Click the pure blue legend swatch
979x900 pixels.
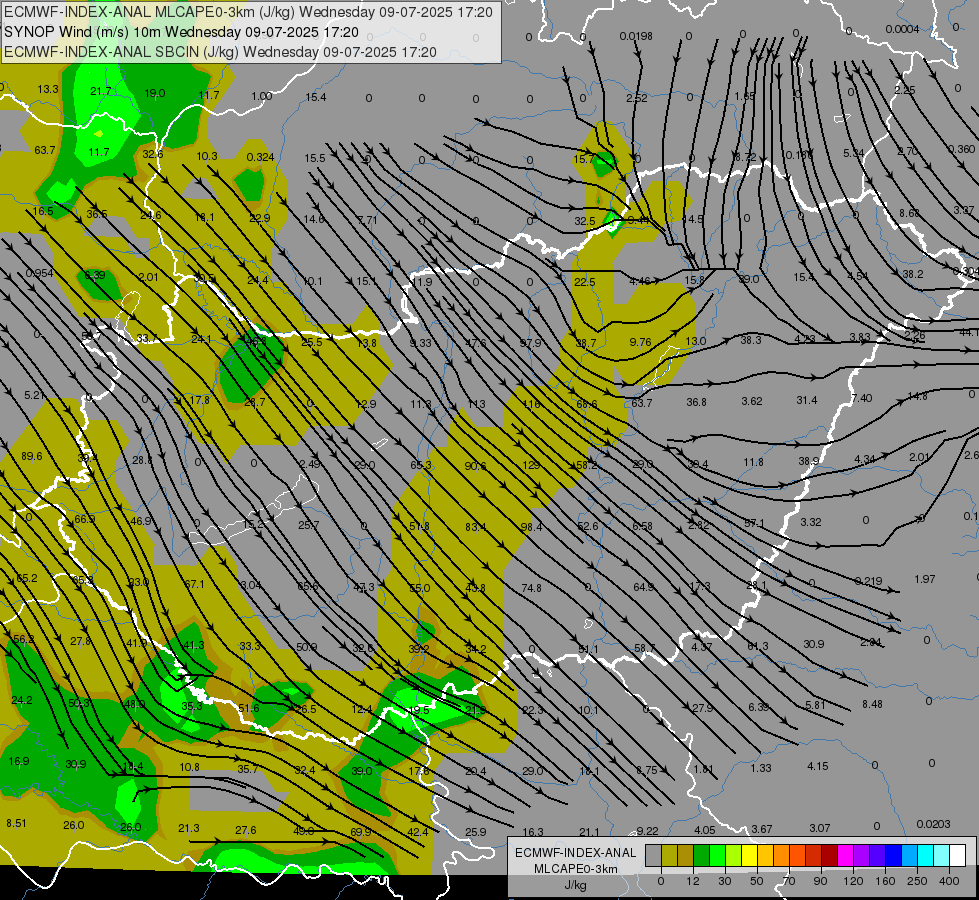(893, 855)
